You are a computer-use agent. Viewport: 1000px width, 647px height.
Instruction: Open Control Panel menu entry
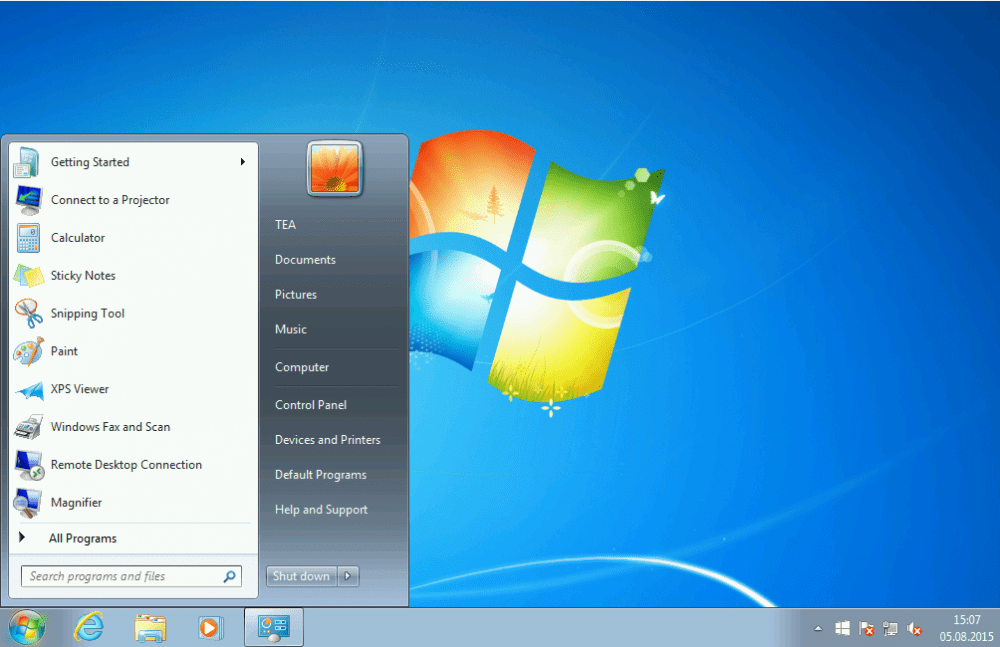coord(311,405)
